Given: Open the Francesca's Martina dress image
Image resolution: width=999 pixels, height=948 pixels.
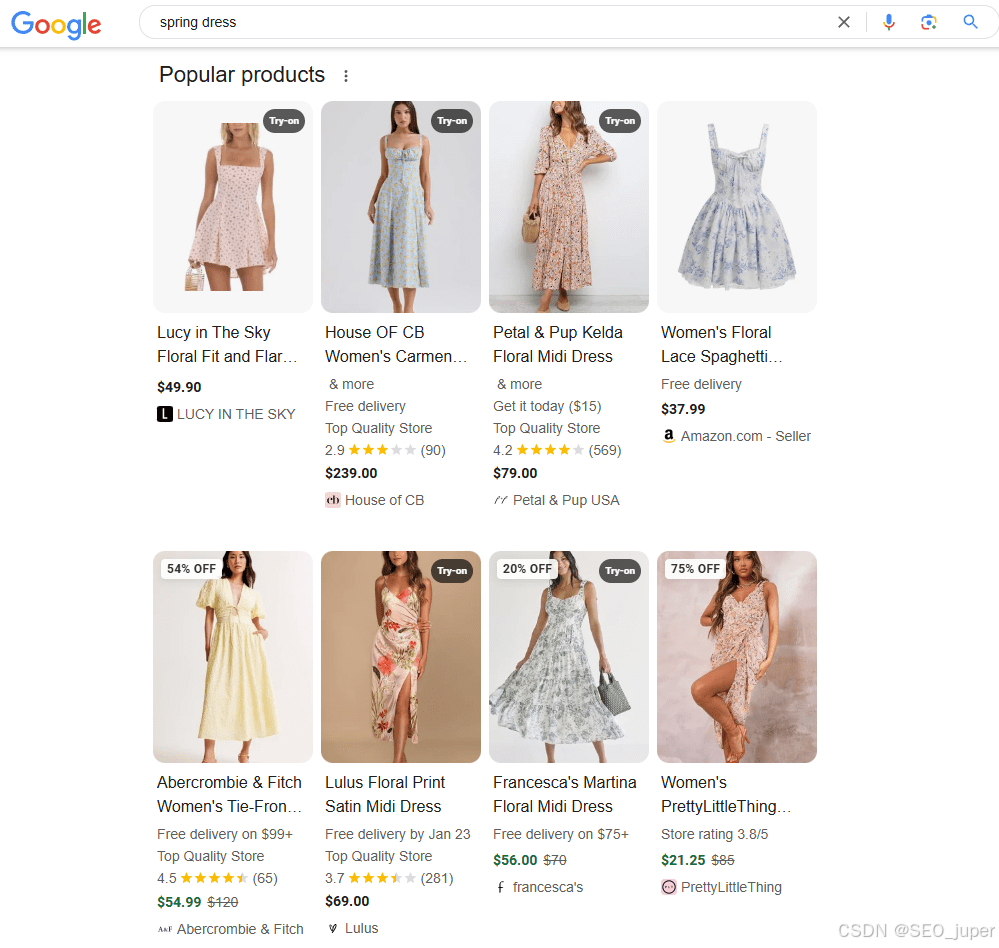Looking at the screenshot, I should (x=569, y=657).
